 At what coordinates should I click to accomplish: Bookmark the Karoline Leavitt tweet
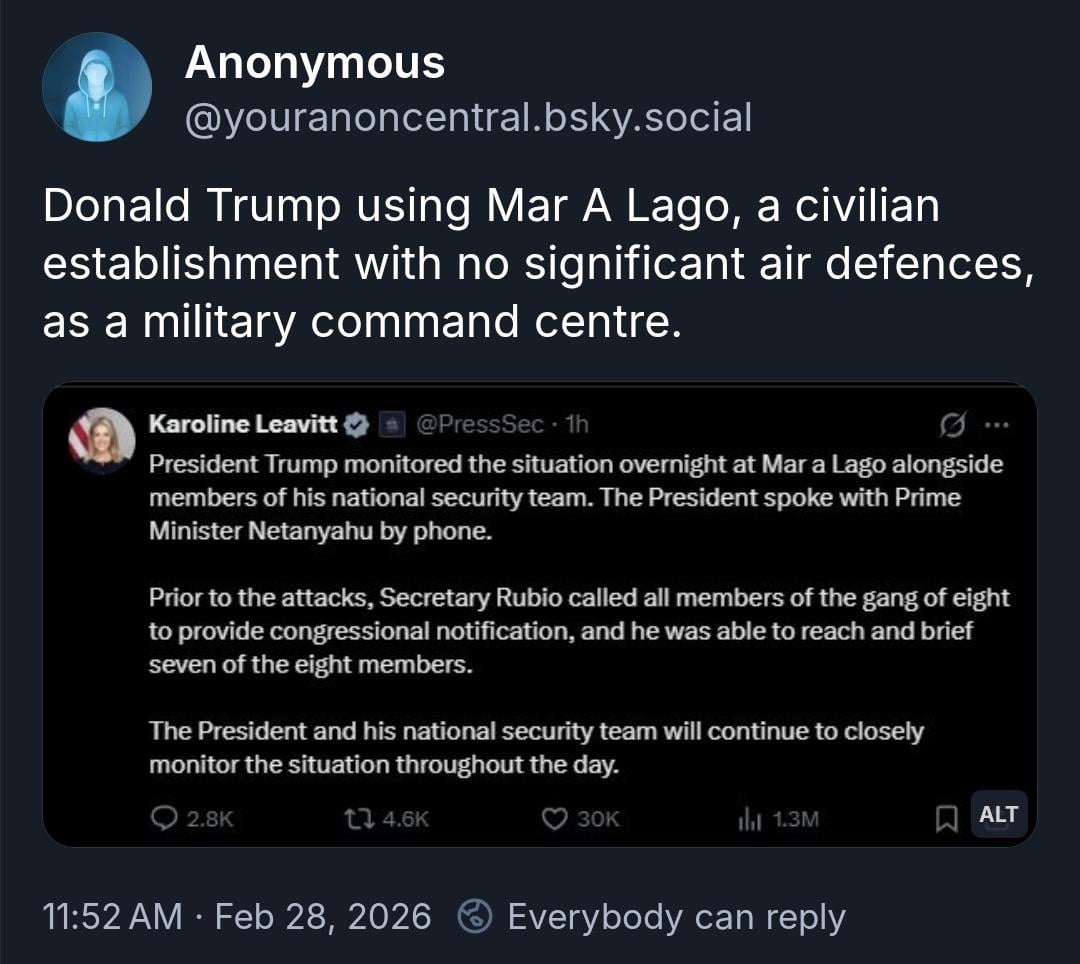pyautogui.click(x=945, y=820)
